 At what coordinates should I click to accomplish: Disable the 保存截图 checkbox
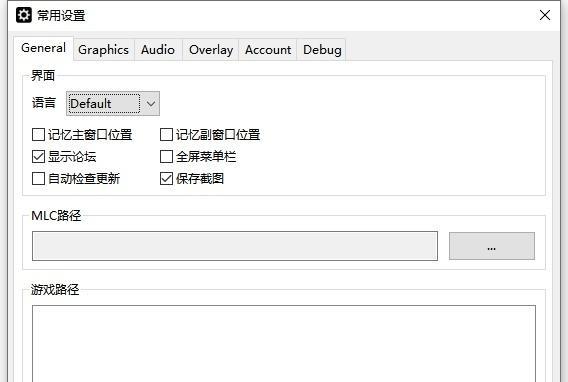pyautogui.click(x=166, y=179)
